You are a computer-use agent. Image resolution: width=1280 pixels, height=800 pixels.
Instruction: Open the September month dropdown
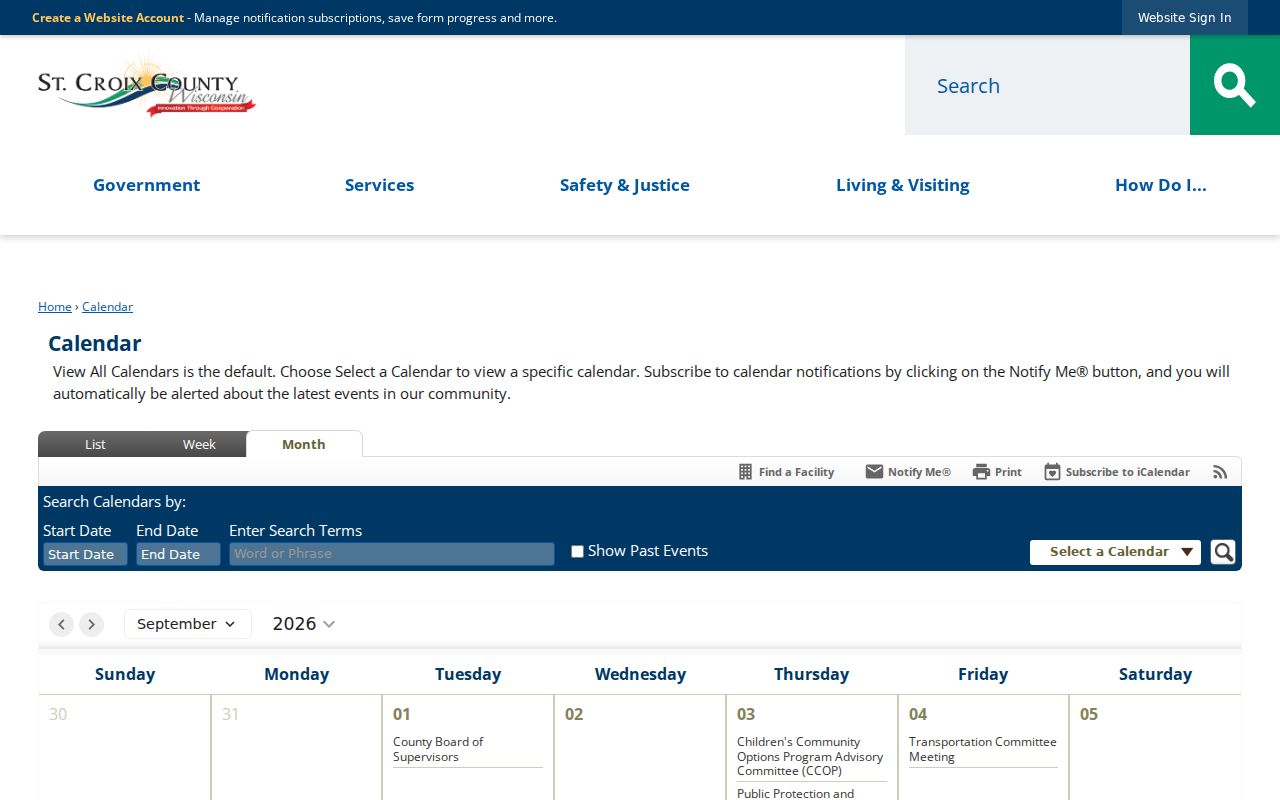(x=187, y=624)
